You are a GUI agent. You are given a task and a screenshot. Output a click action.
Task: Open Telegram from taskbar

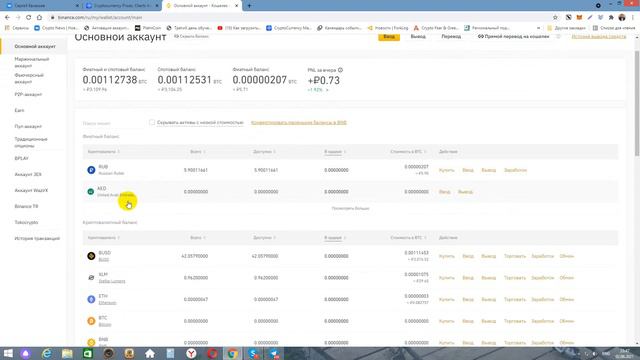274,353
